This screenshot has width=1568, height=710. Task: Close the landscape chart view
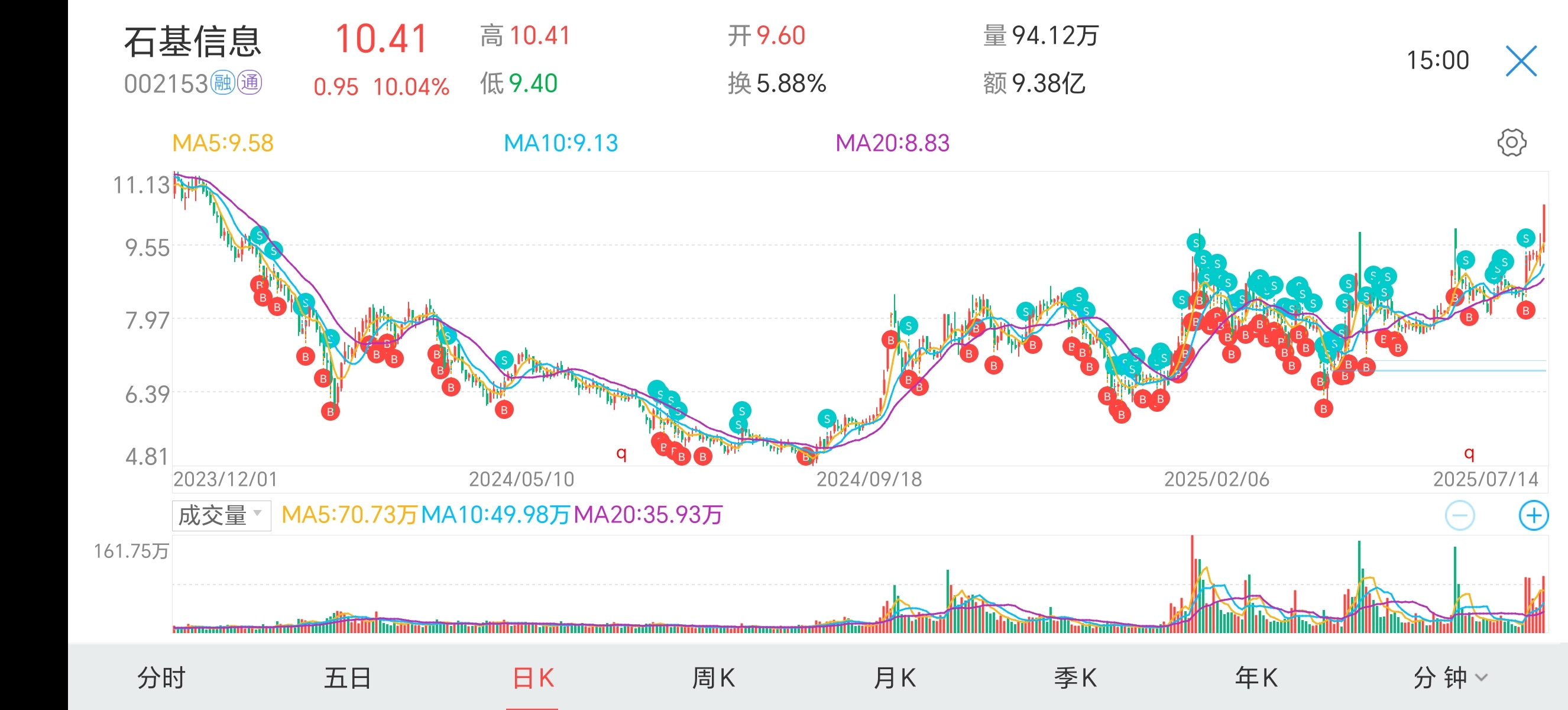point(1521,61)
